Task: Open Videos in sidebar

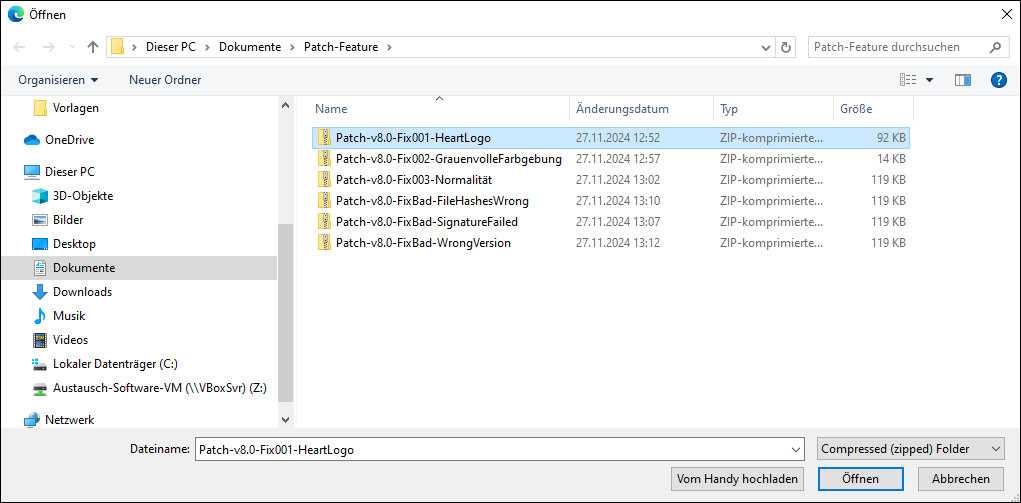Action: coord(70,339)
